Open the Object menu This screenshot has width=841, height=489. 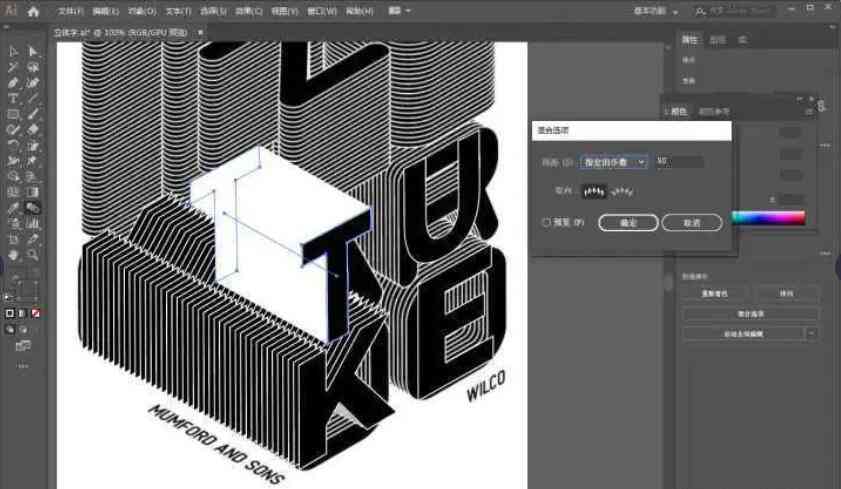[142, 11]
